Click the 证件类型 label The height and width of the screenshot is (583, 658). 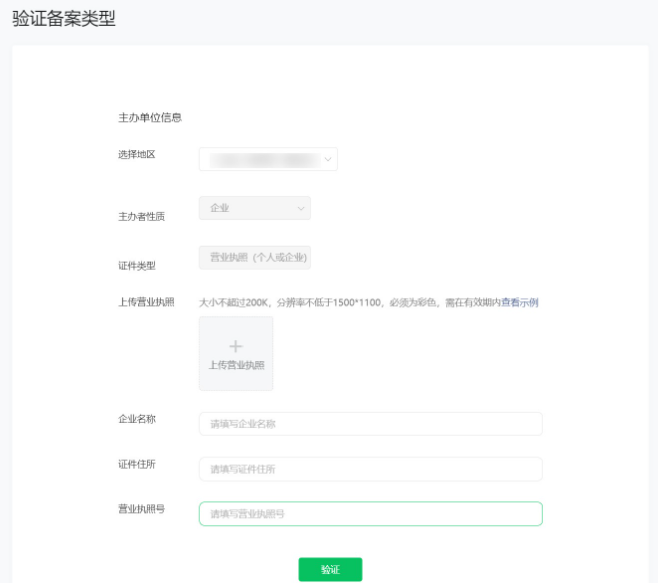[x=137, y=266]
